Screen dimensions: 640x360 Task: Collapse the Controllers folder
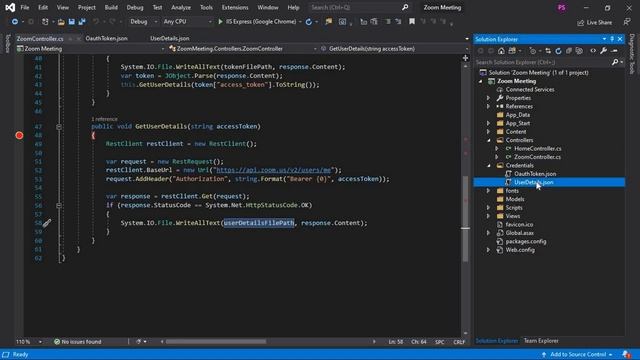click(x=489, y=140)
